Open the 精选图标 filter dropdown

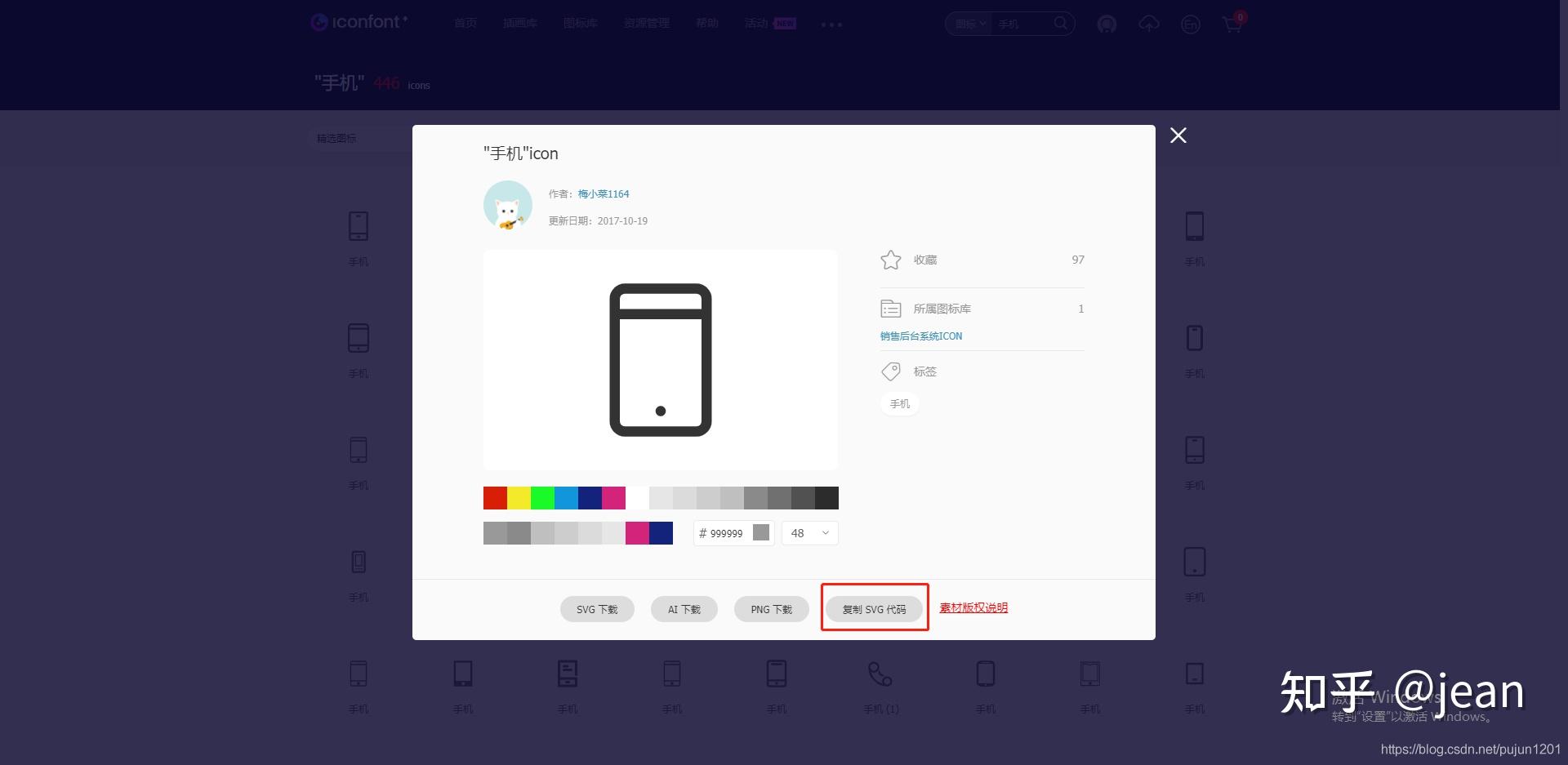point(361,138)
